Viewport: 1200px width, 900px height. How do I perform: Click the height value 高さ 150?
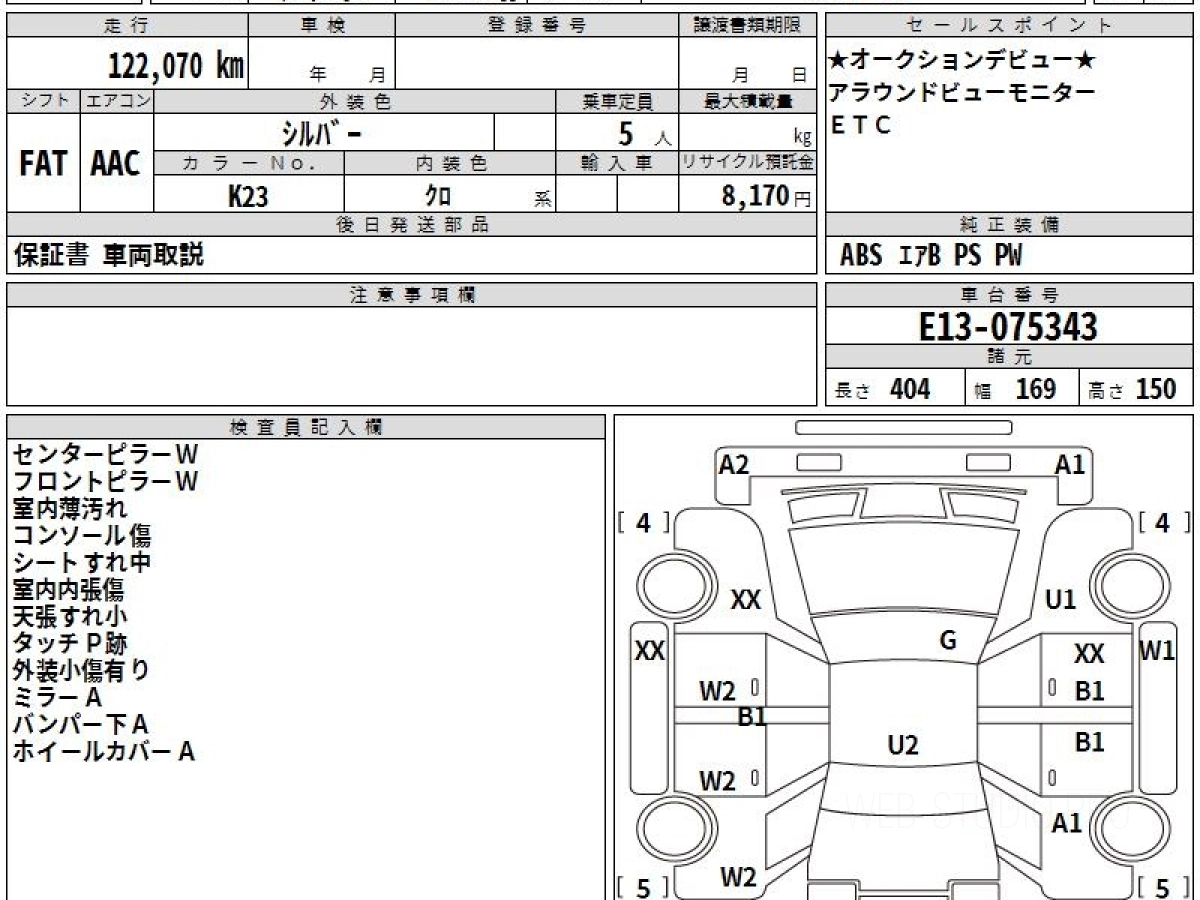[1132, 389]
